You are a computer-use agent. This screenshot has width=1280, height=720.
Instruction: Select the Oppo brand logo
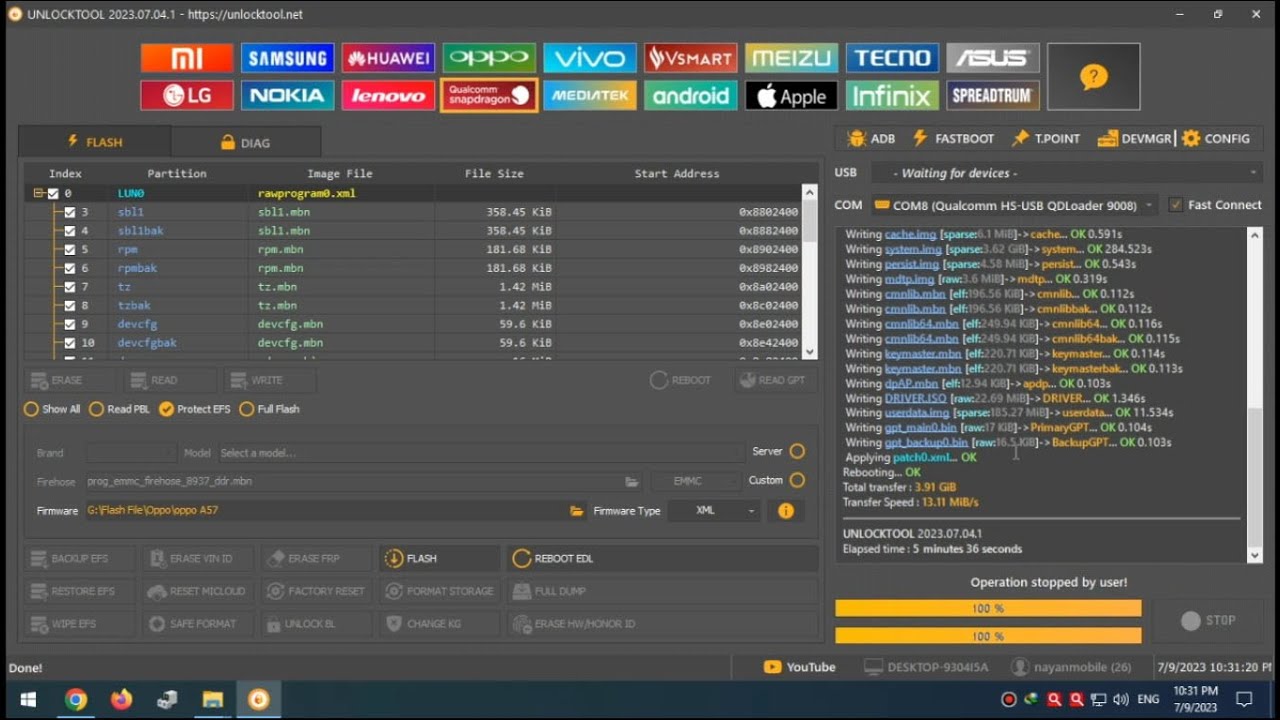[x=489, y=58]
